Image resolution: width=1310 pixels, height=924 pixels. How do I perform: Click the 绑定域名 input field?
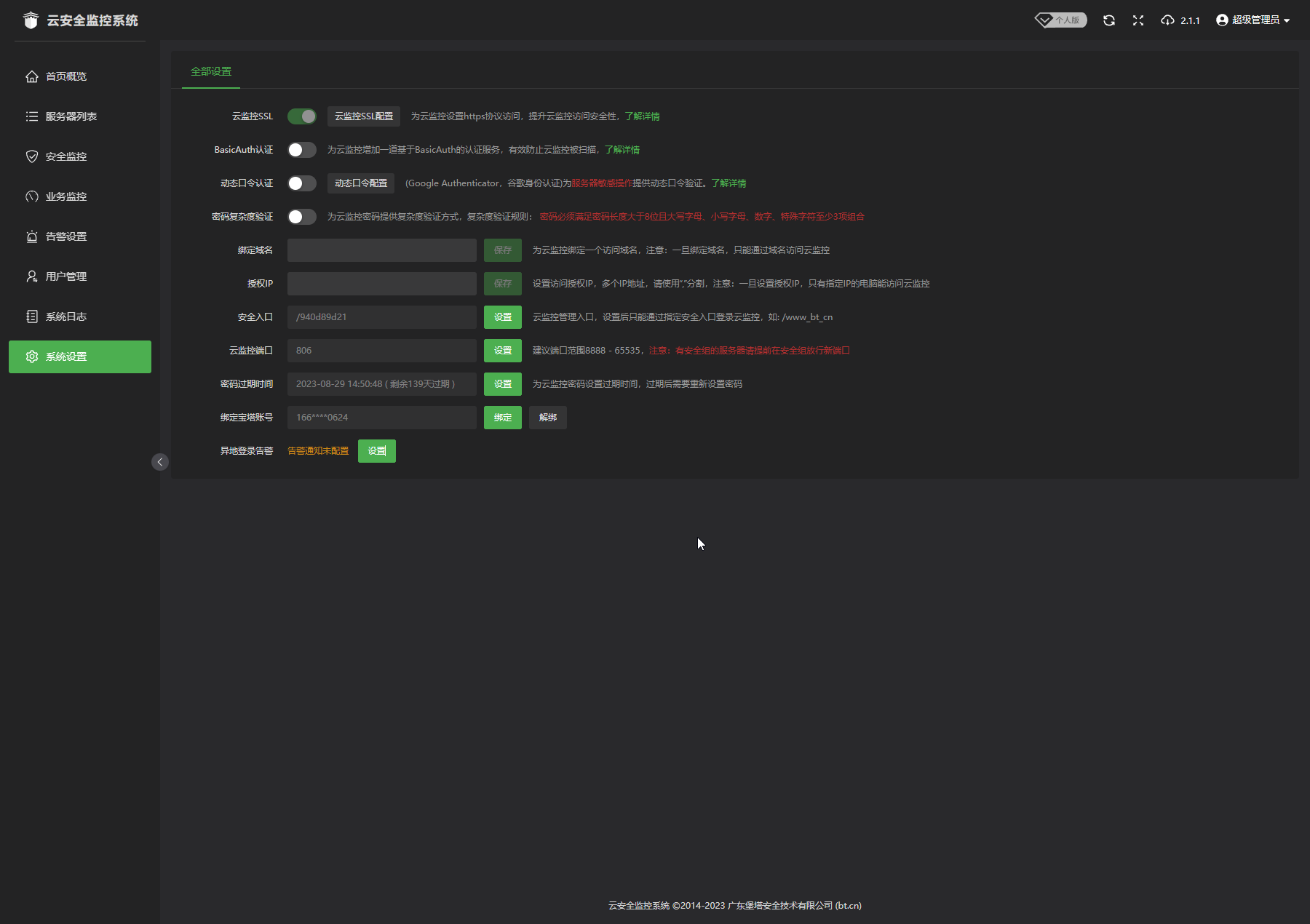(x=381, y=250)
